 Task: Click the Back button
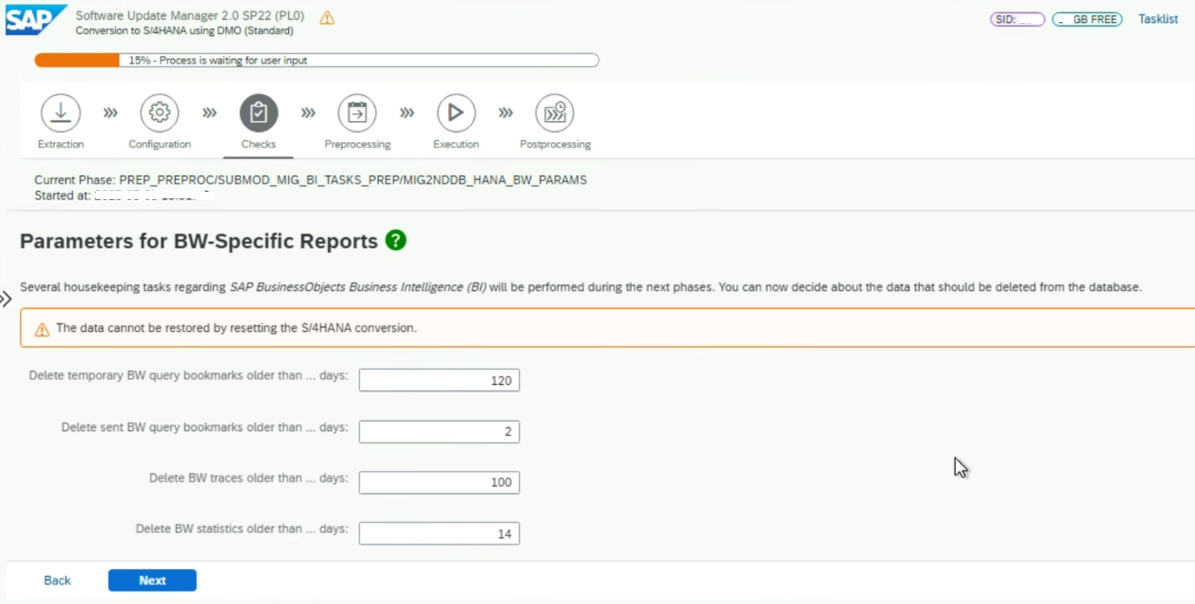(x=57, y=580)
